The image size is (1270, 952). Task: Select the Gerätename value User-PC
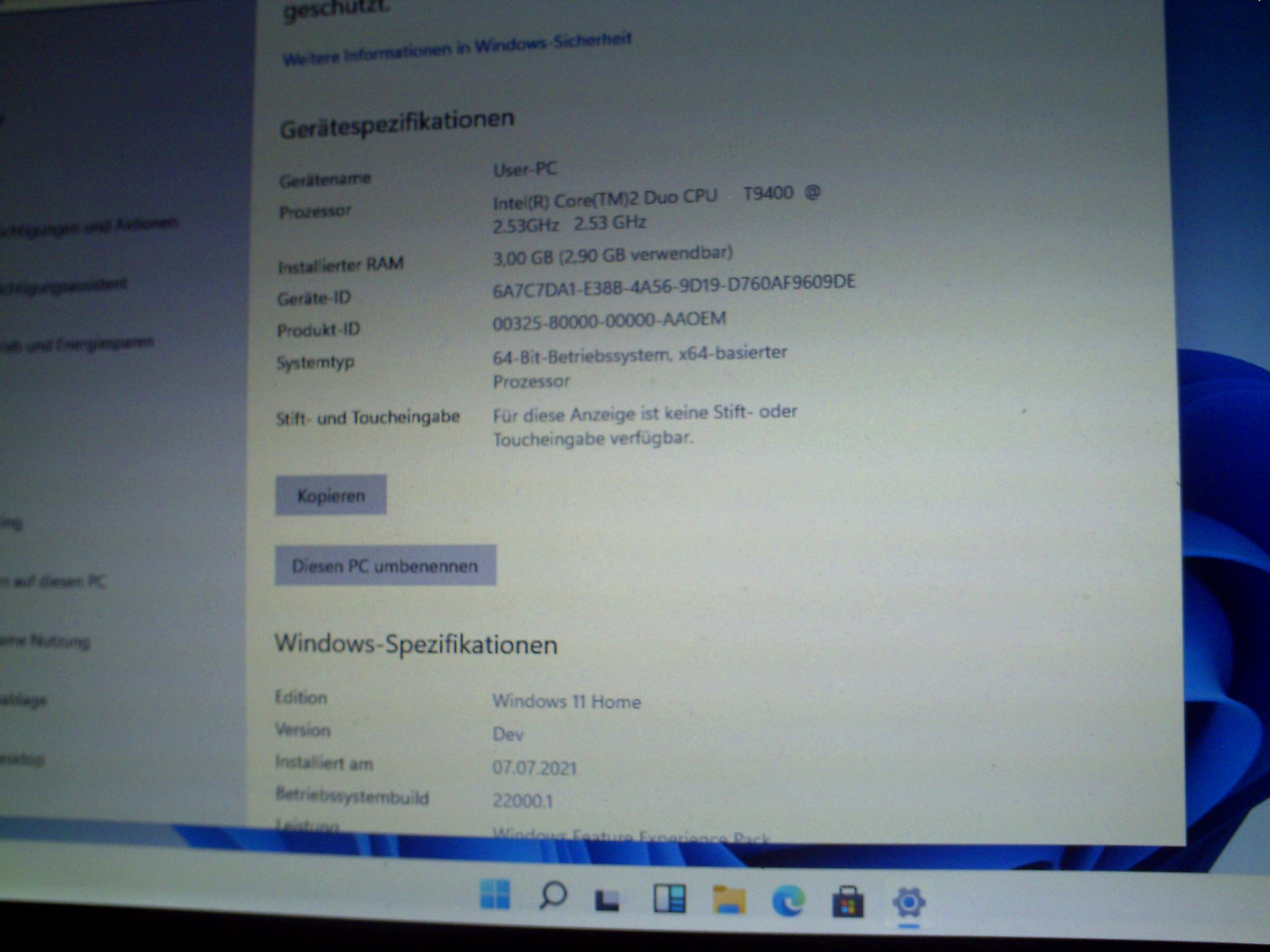pyautogui.click(x=525, y=169)
